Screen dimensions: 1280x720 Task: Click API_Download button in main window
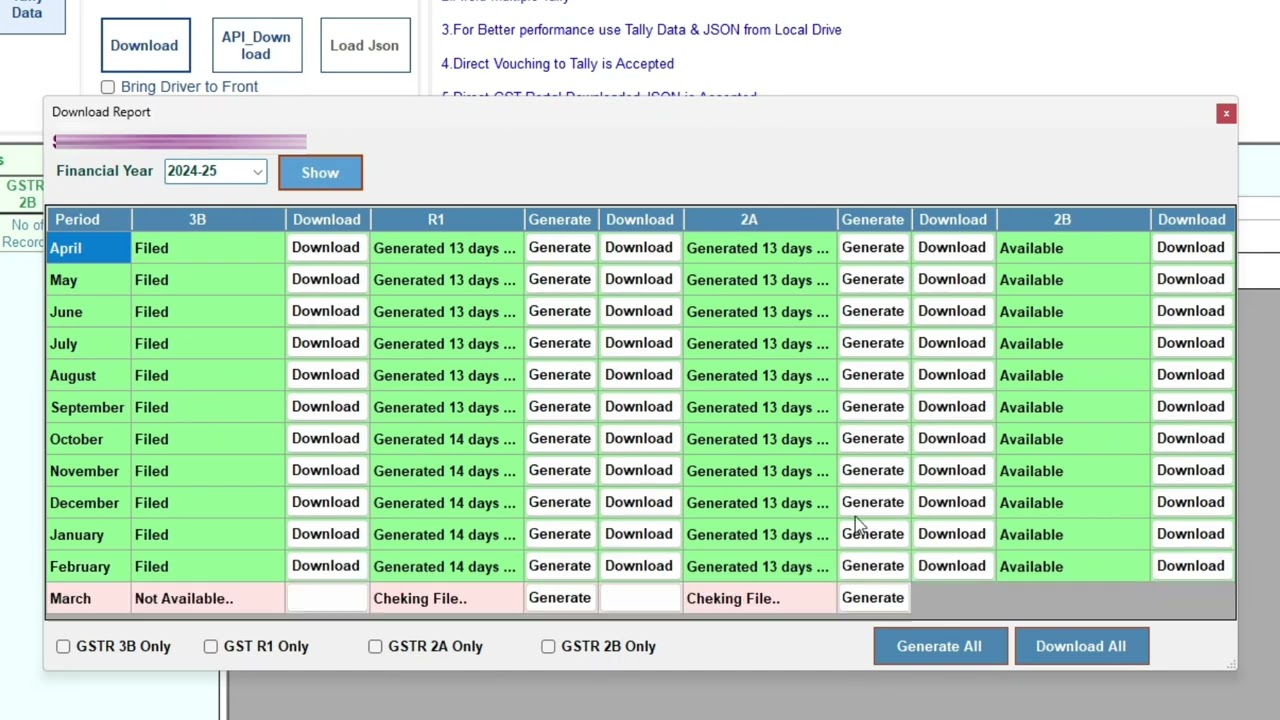pyautogui.click(x=256, y=45)
